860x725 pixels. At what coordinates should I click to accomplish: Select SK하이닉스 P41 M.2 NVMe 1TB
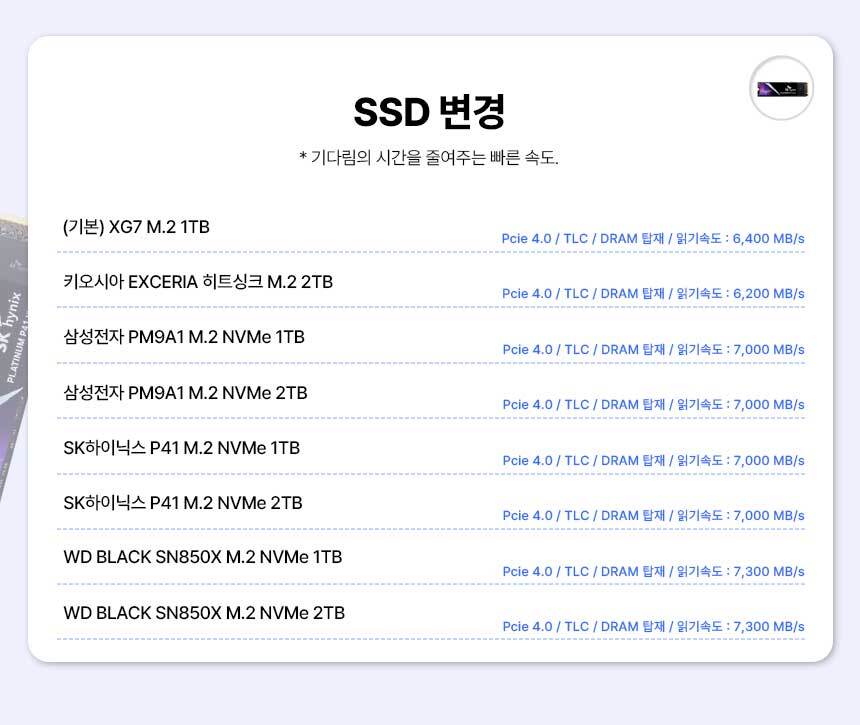(181, 448)
